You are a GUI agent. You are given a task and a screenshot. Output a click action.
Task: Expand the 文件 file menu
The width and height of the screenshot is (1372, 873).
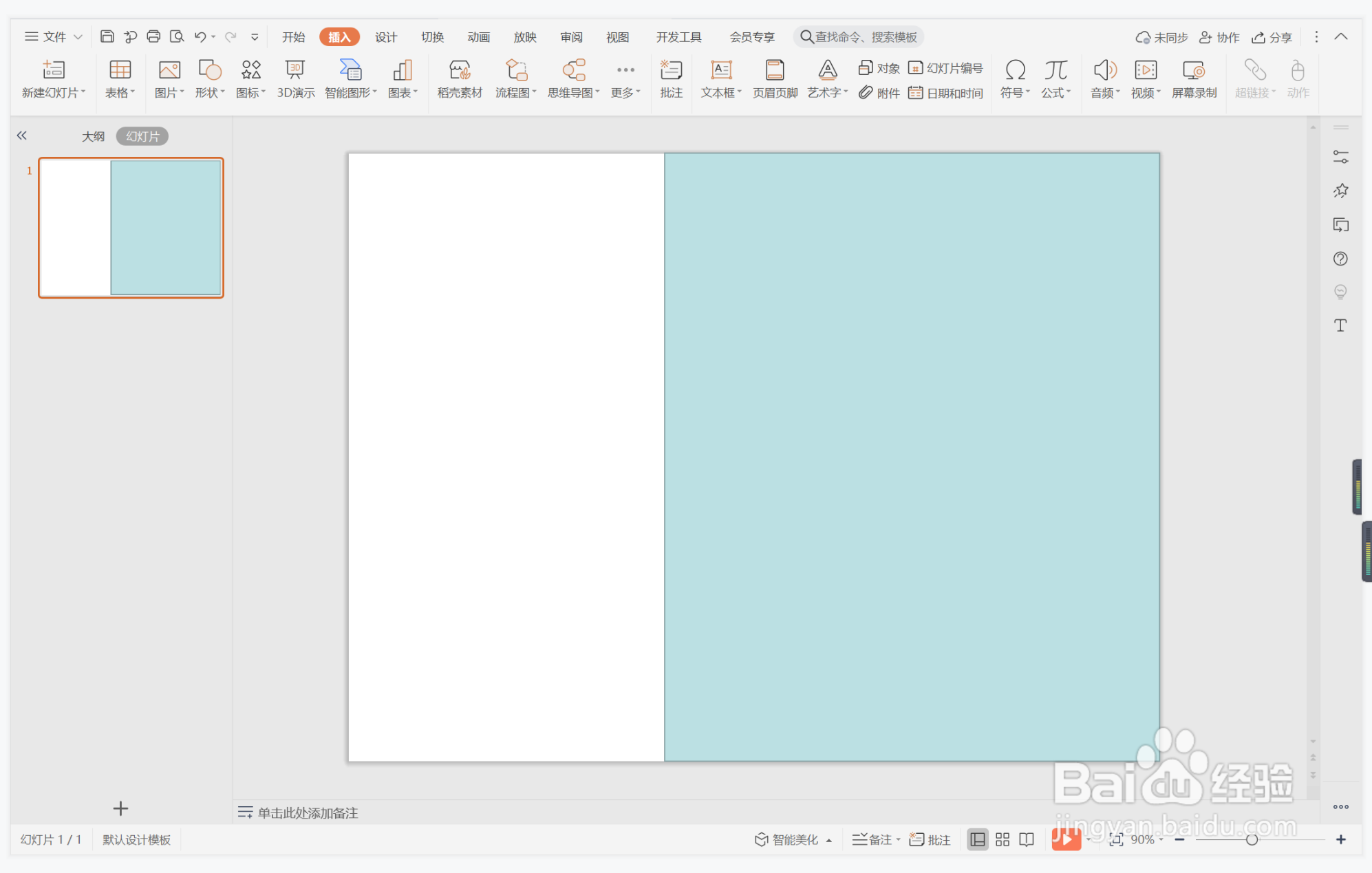(x=54, y=37)
